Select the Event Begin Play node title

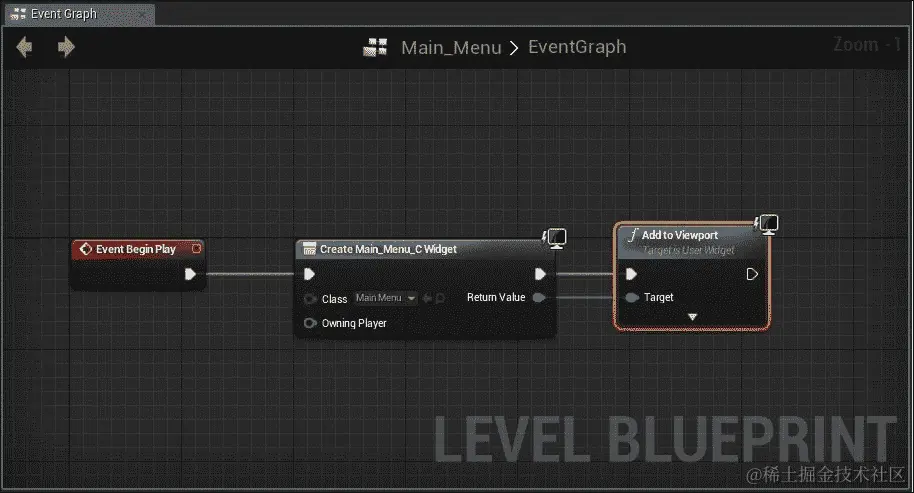pyautogui.click(x=136, y=249)
